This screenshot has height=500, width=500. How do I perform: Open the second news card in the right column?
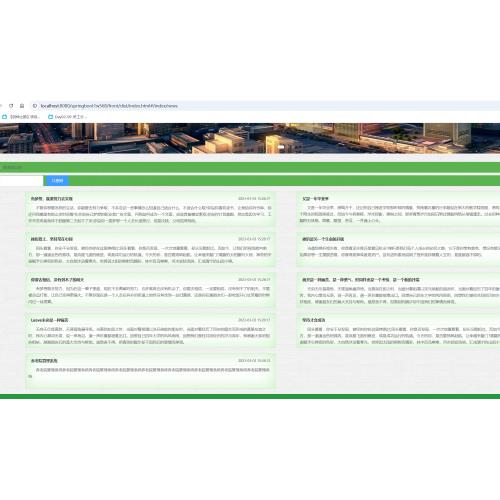[398, 250]
